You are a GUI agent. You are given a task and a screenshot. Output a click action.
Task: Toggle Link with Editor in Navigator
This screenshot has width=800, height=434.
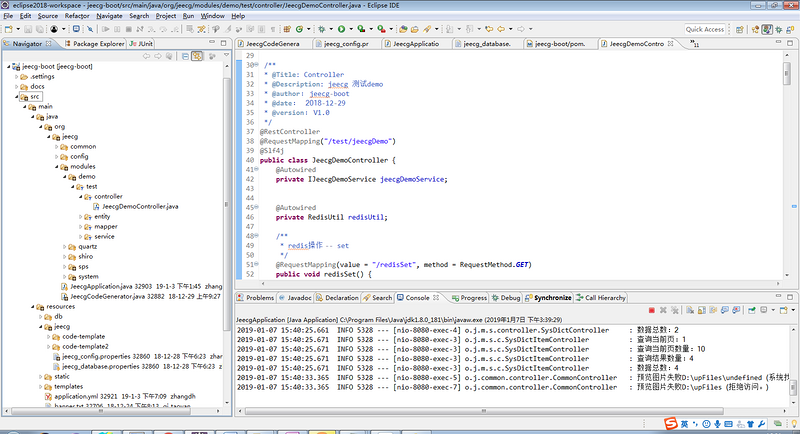[x=197, y=57]
